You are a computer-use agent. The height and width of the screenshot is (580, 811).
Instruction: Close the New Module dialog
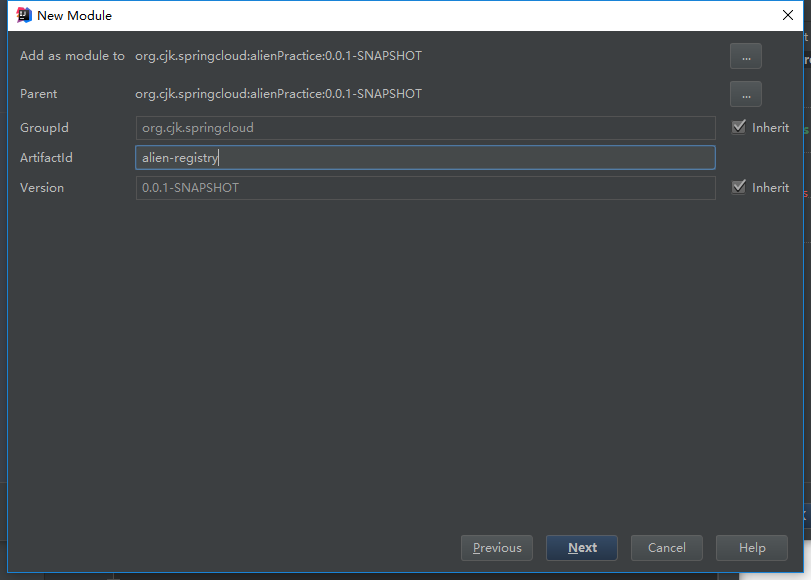click(x=787, y=16)
